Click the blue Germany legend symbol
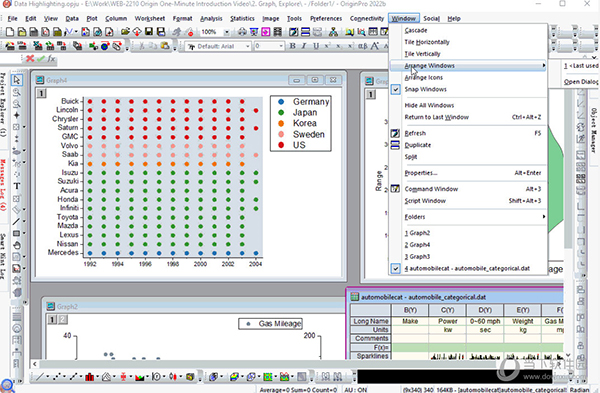The image size is (600, 393). pyautogui.click(x=281, y=102)
